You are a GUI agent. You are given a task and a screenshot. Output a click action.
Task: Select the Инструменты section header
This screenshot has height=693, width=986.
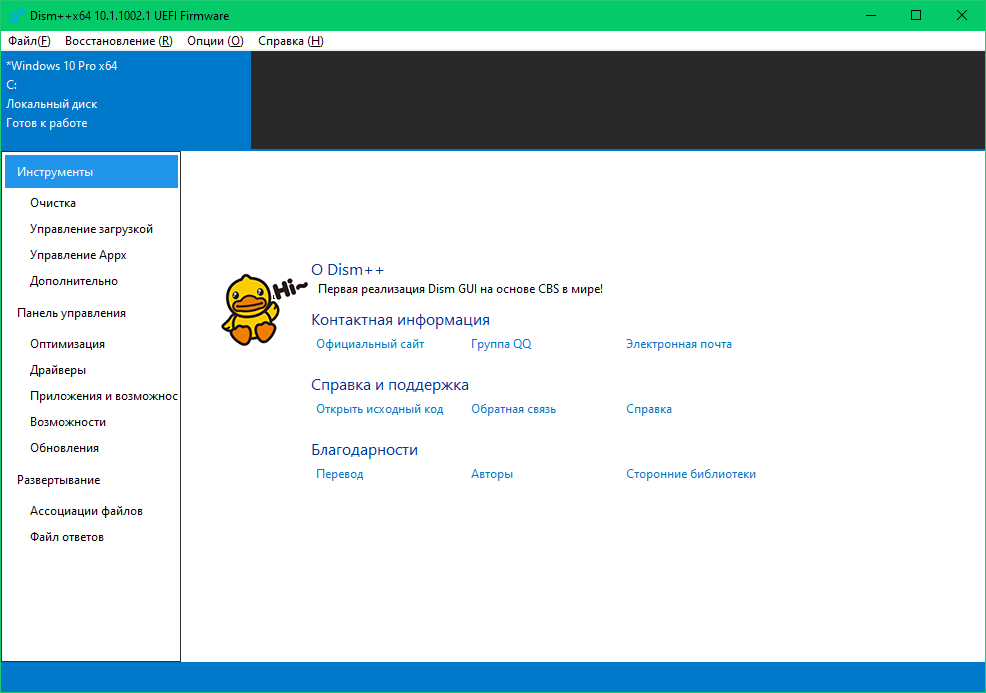pos(91,172)
